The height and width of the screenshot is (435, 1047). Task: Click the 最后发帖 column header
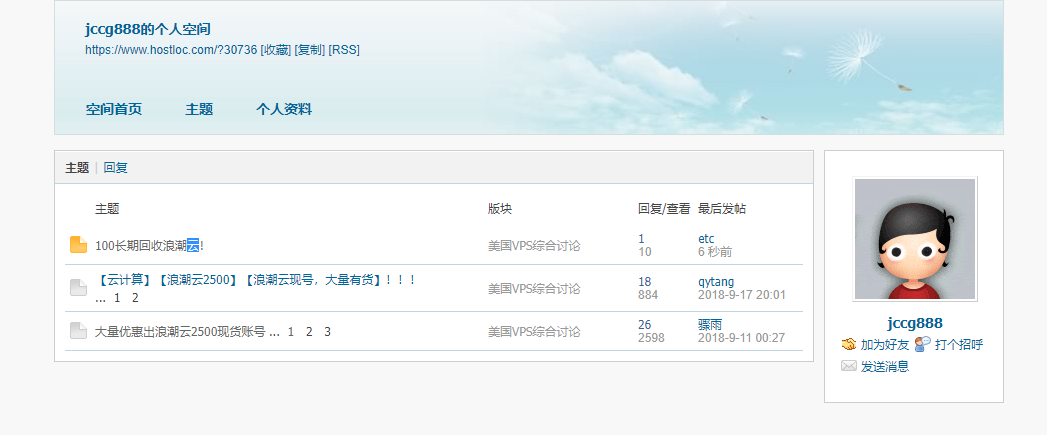coord(722,208)
